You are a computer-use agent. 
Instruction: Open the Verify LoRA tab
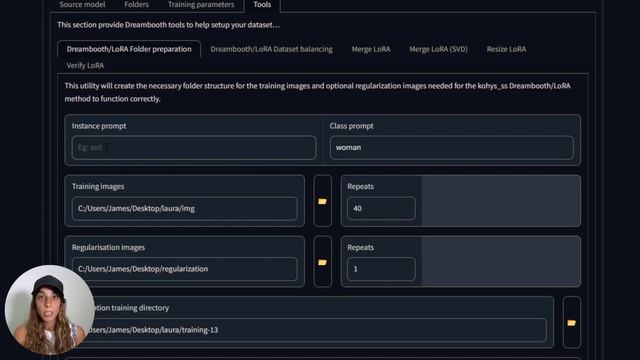(x=85, y=65)
